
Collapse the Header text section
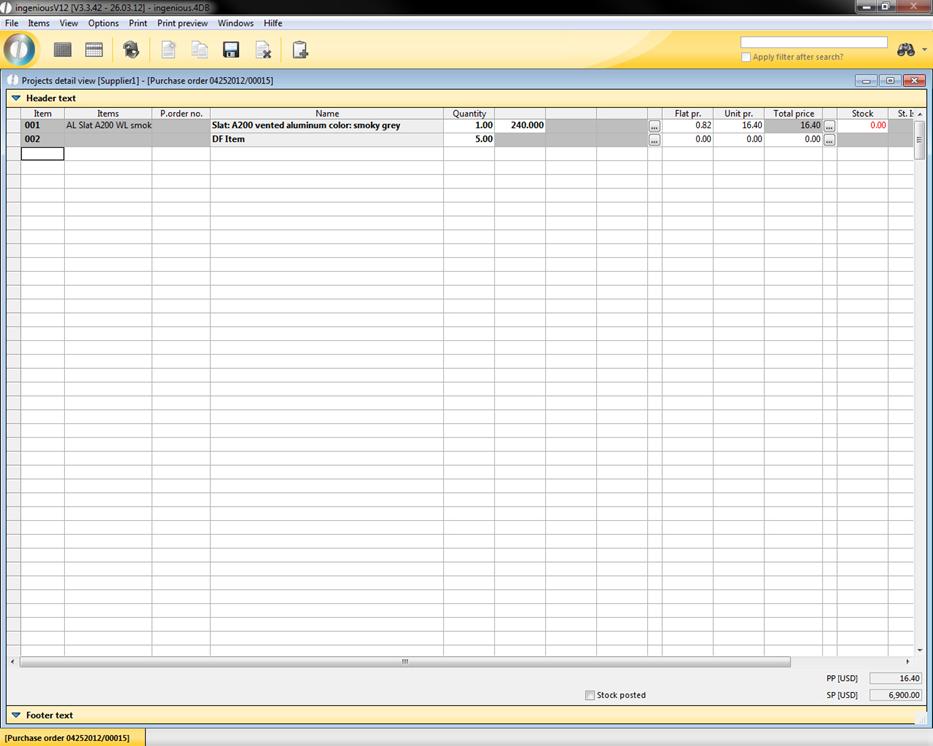coord(16,98)
